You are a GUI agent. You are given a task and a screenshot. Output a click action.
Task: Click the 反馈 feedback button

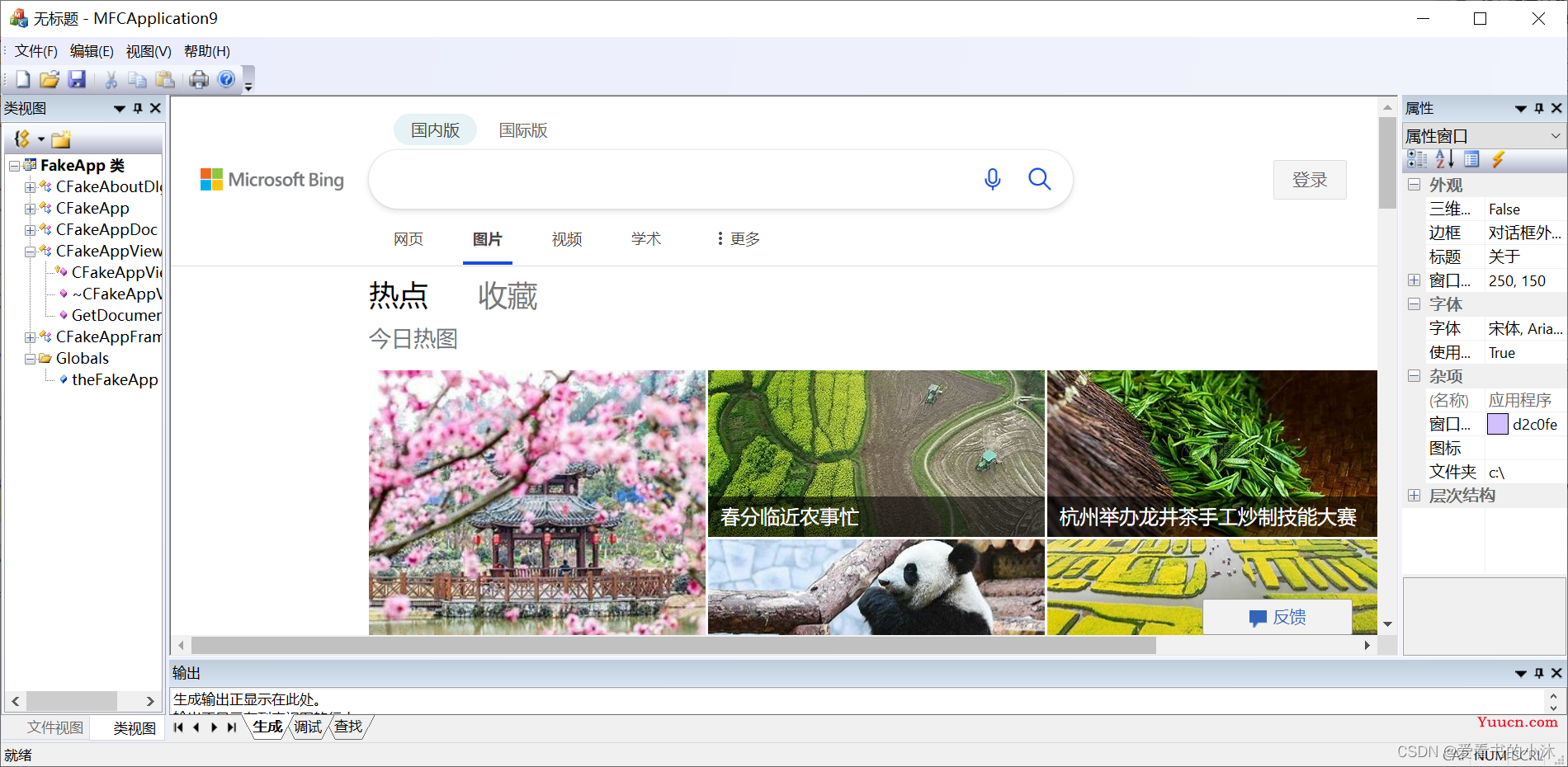coord(1278,617)
